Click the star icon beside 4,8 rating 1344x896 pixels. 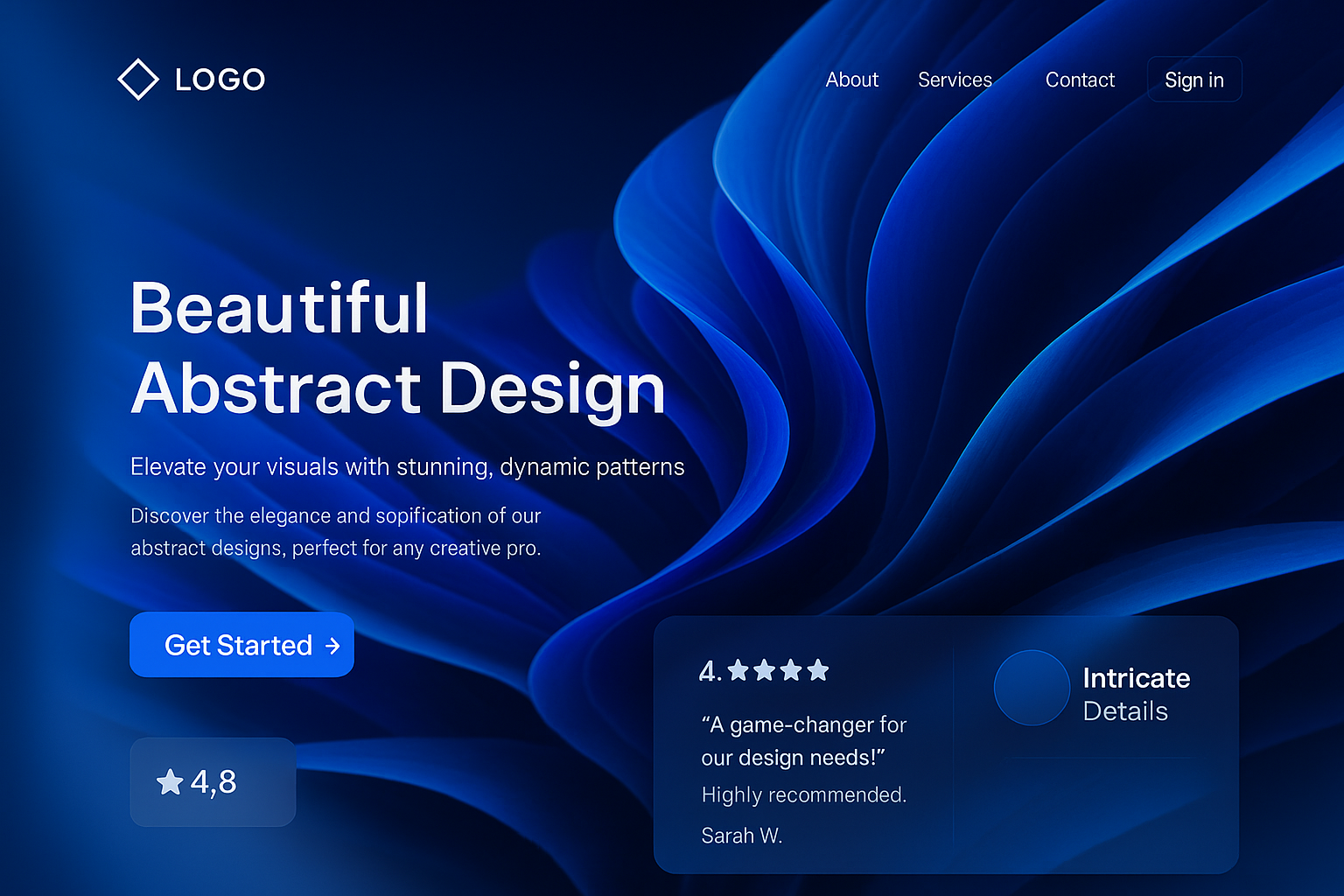(x=170, y=781)
